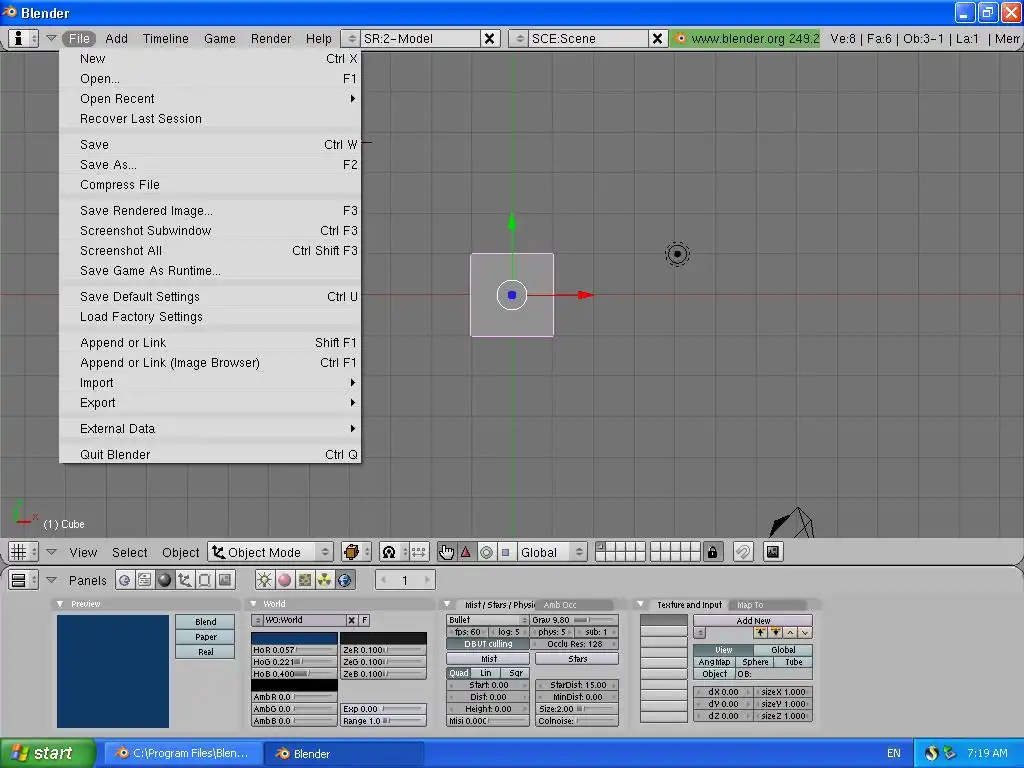The height and width of the screenshot is (768, 1024).
Task: Click Quit Blender in File menu
Action: tap(210, 455)
